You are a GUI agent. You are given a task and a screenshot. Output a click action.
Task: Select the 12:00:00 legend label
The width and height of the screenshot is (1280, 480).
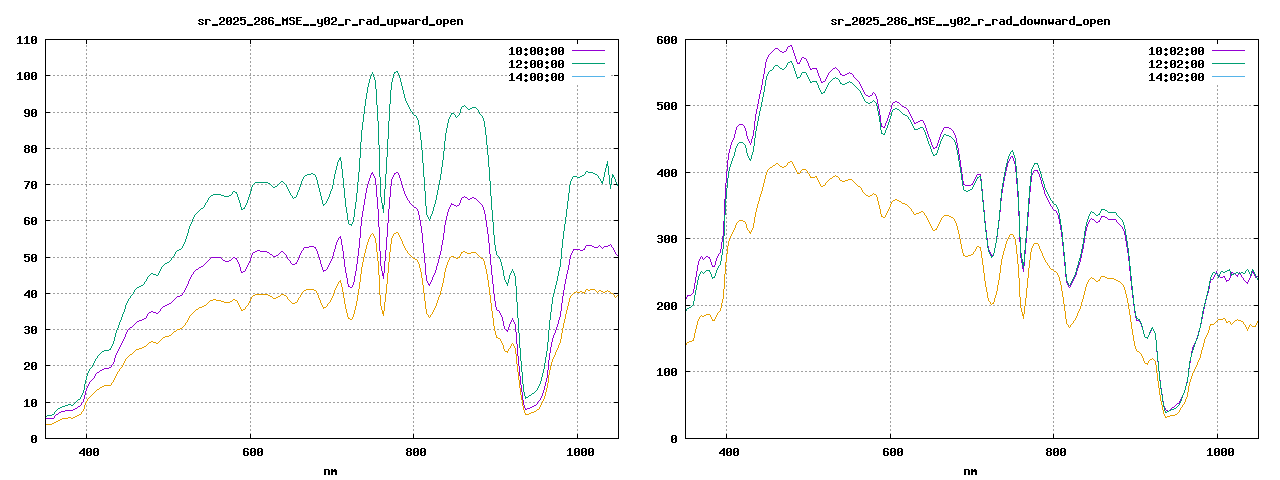click(536, 64)
